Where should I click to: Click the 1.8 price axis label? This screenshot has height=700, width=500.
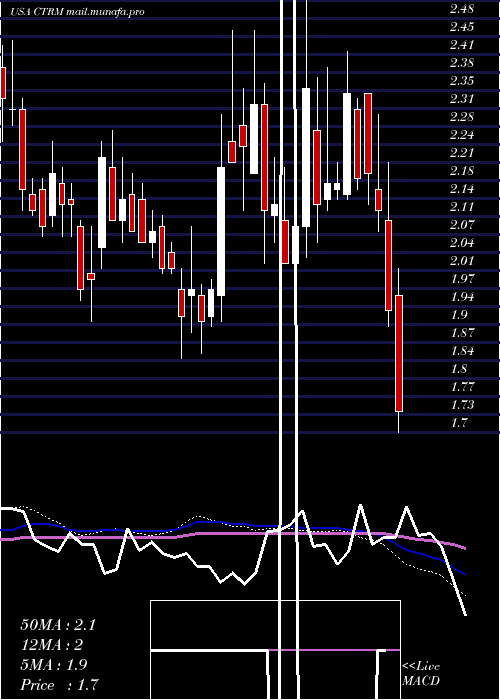458,369
